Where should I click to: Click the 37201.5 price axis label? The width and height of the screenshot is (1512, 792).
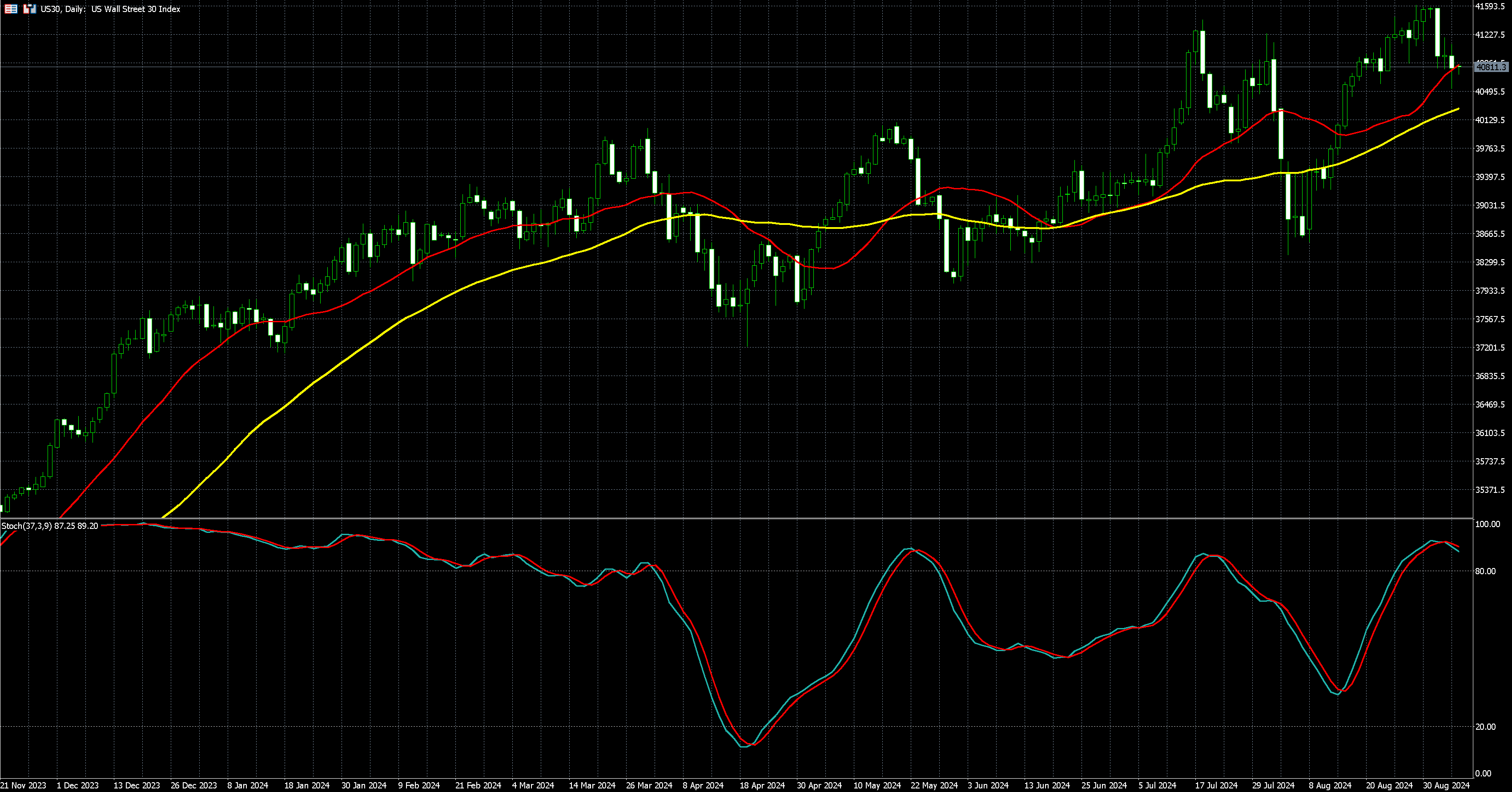(1490, 348)
